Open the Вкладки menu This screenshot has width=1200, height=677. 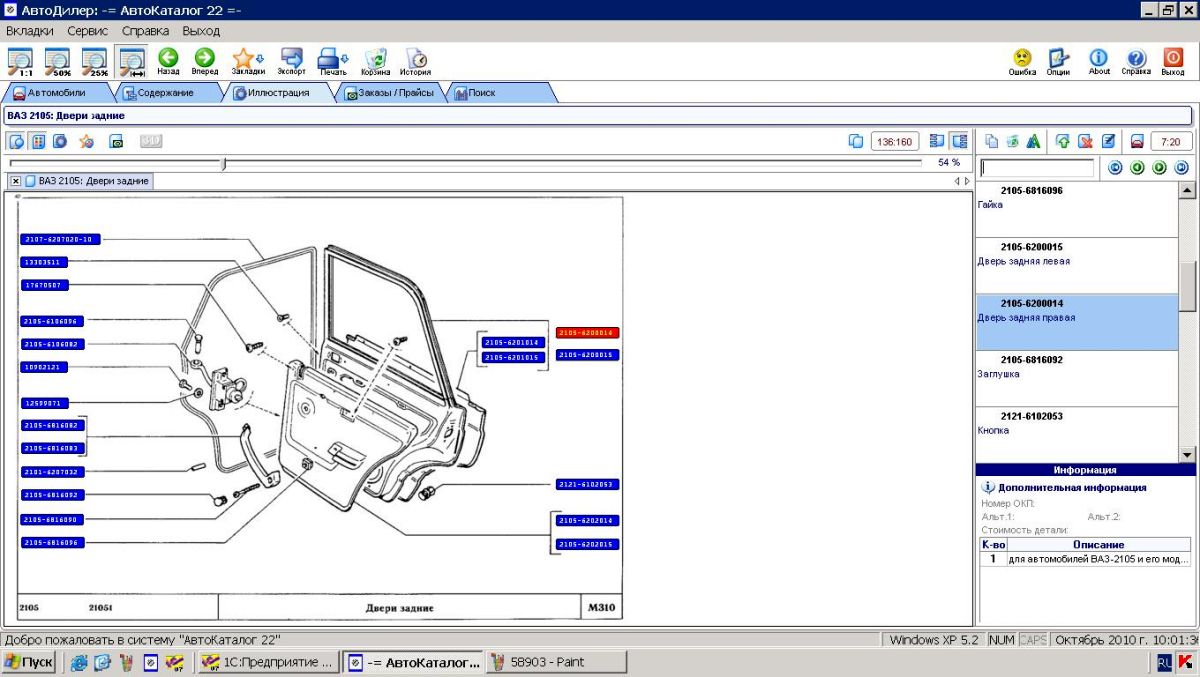(30, 31)
